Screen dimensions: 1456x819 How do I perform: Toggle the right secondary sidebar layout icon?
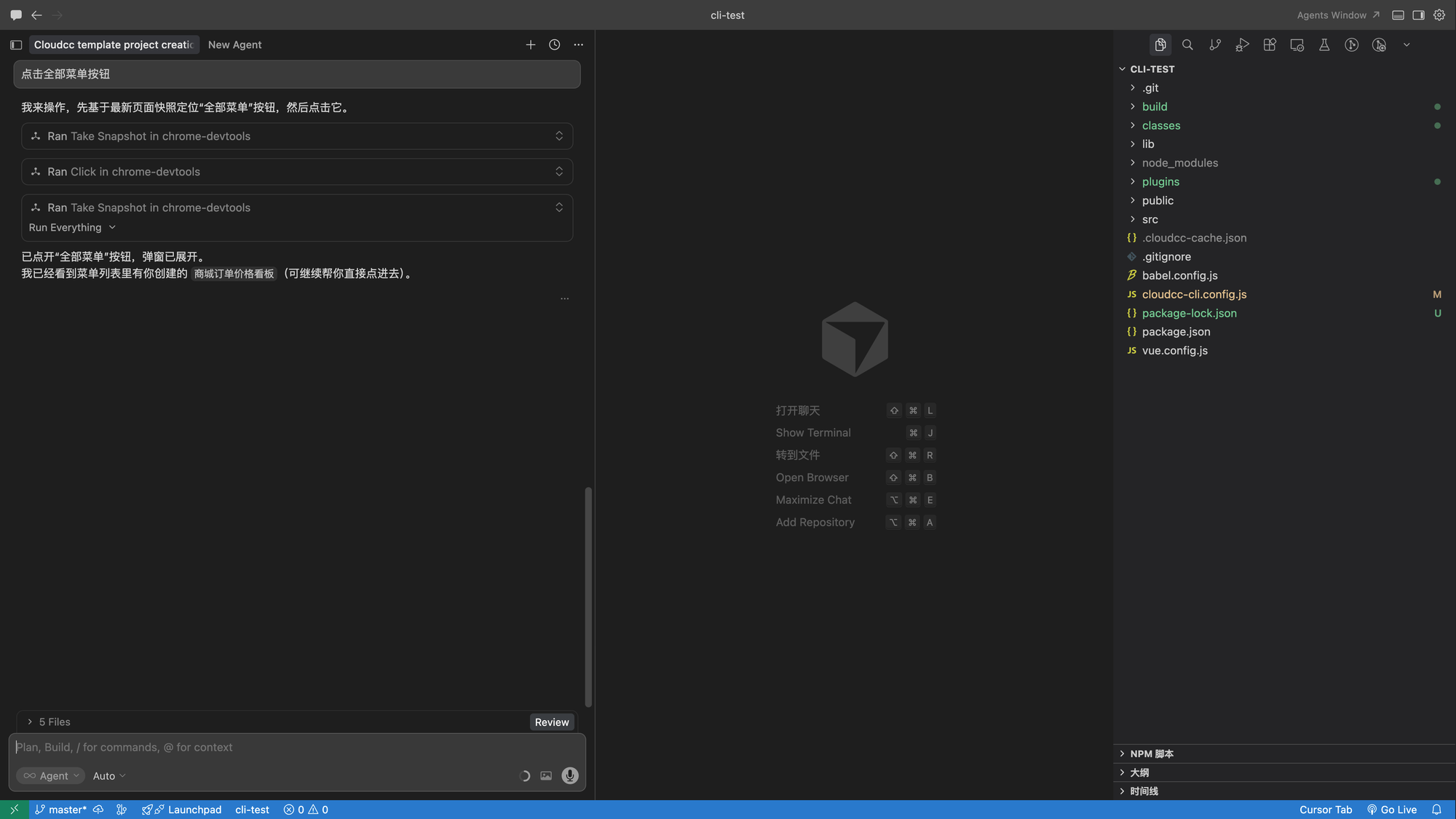tap(1419, 15)
